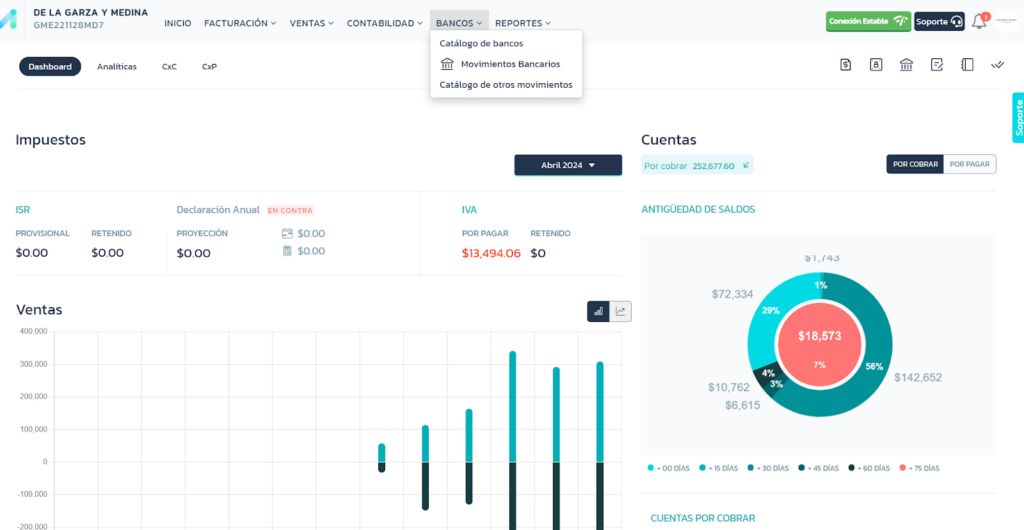Viewport: 1024px width, 530px height.
Task: Expand the REPORTES menu
Action: (x=522, y=23)
